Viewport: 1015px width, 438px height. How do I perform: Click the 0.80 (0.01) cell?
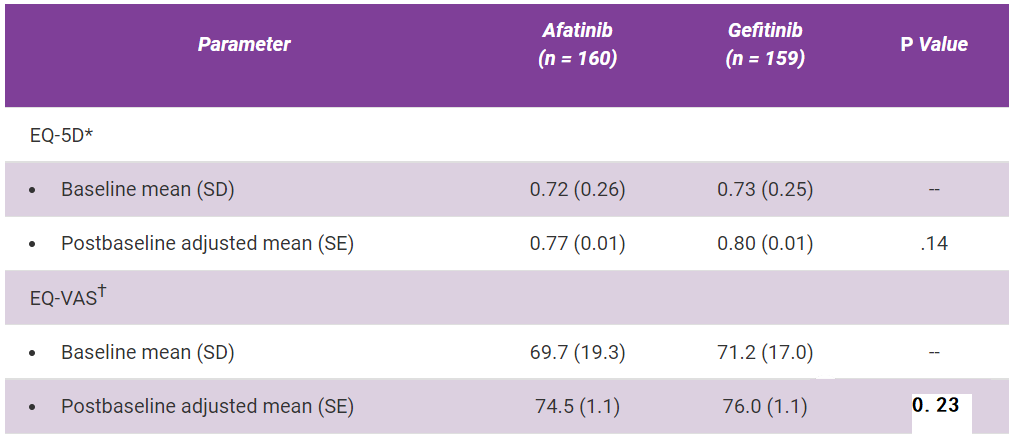[x=765, y=243]
